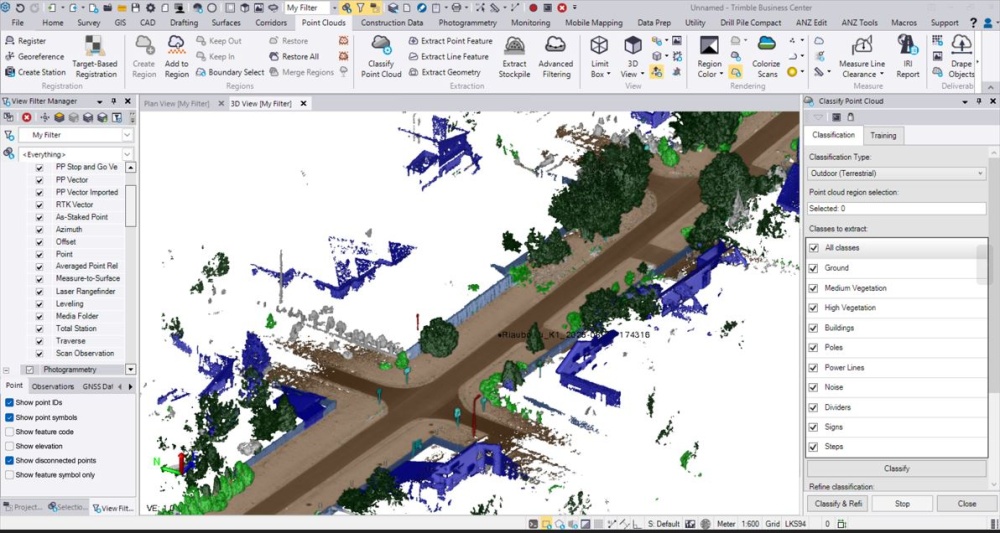Switch to the Training tab

point(883,135)
